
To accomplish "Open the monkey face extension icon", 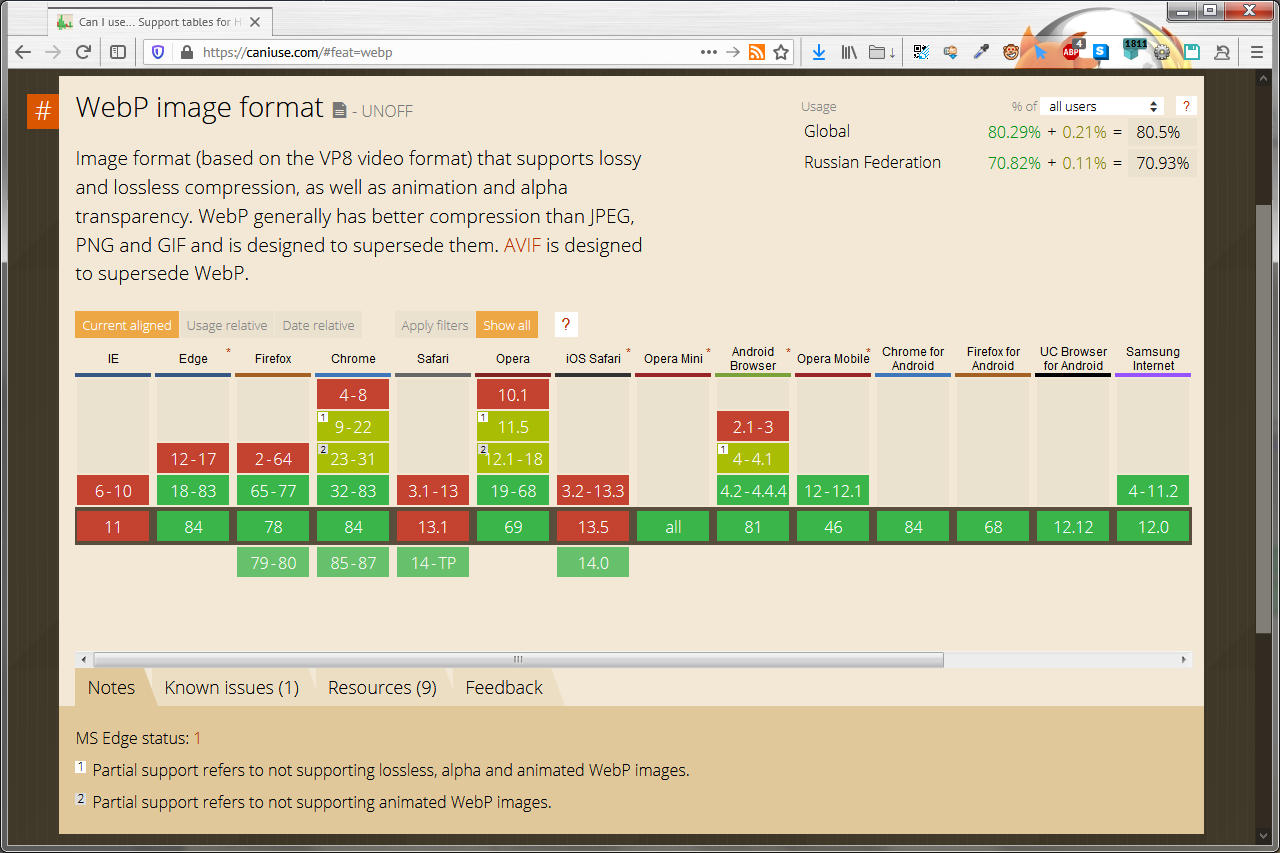I will tap(1011, 52).
